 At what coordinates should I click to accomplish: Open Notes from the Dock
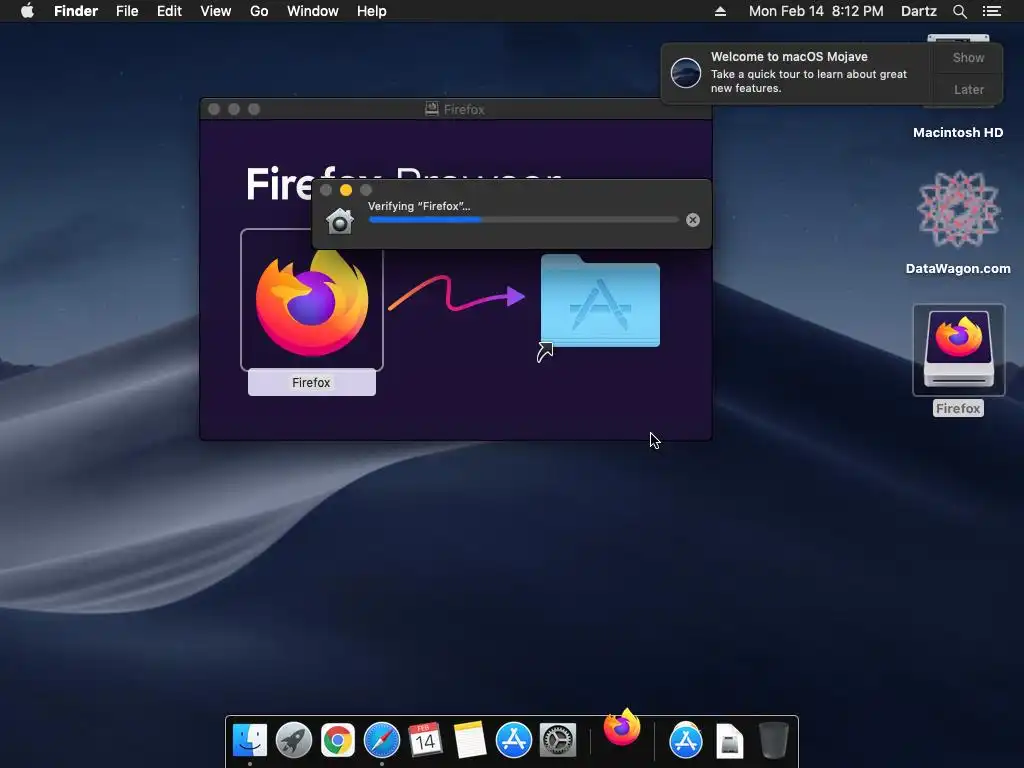(x=470, y=741)
